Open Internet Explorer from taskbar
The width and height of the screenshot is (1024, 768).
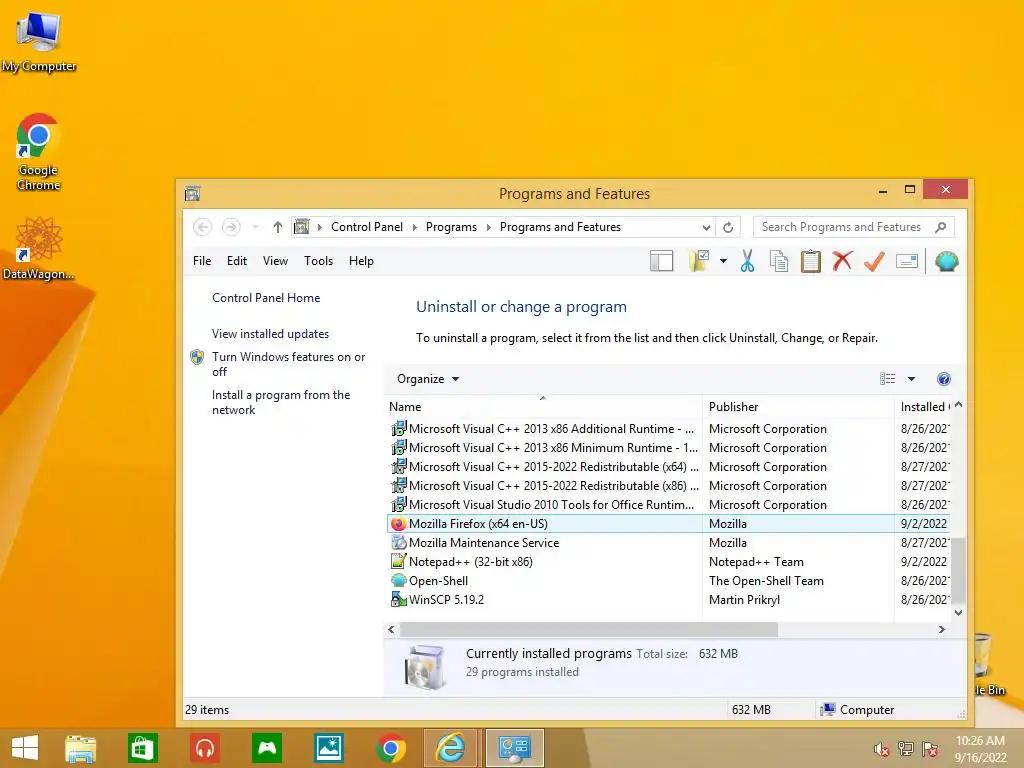451,748
